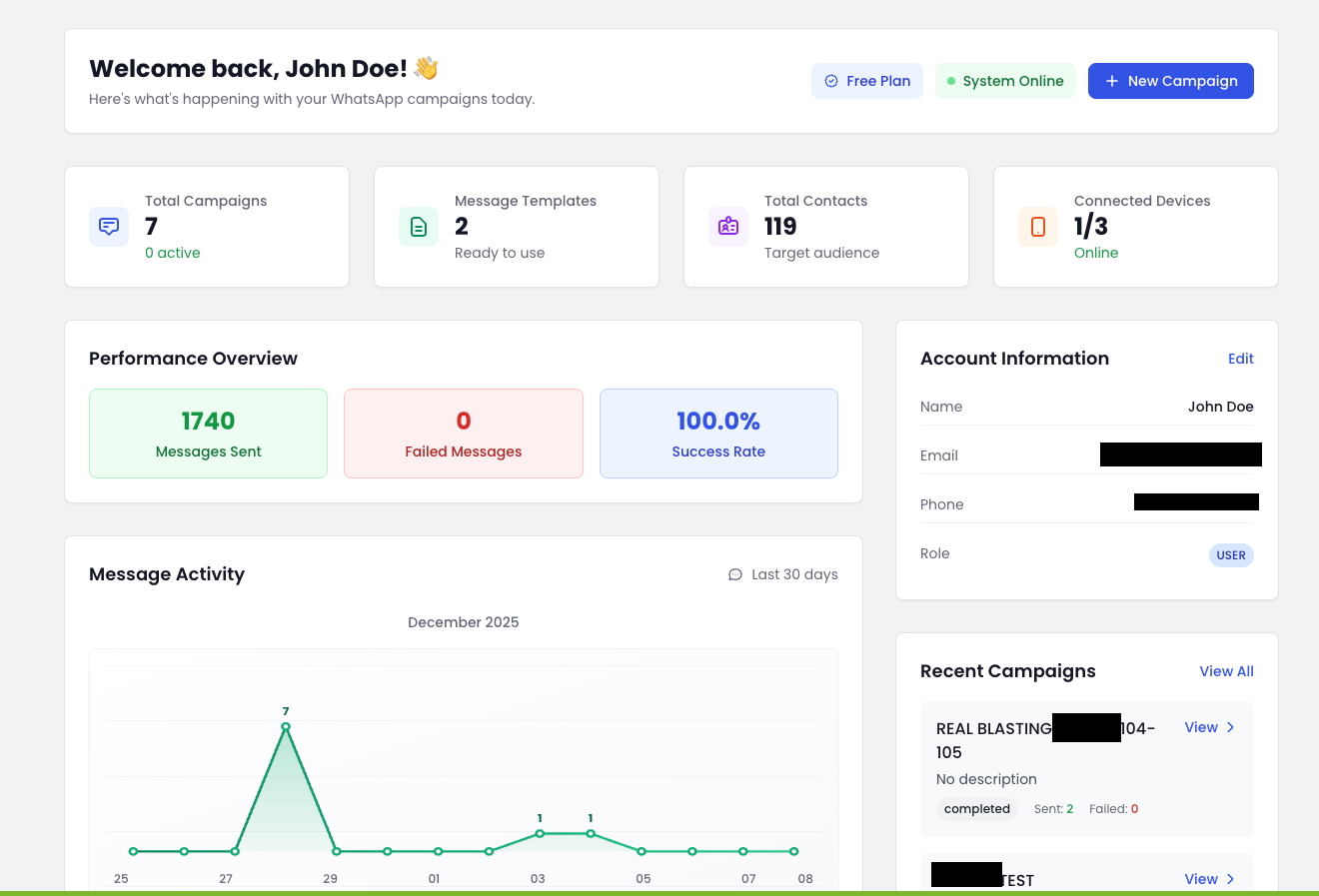Click the 100.0% Success Rate card
Image resolution: width=1319 pixels, height=896 pixels.
pos(718,434)
